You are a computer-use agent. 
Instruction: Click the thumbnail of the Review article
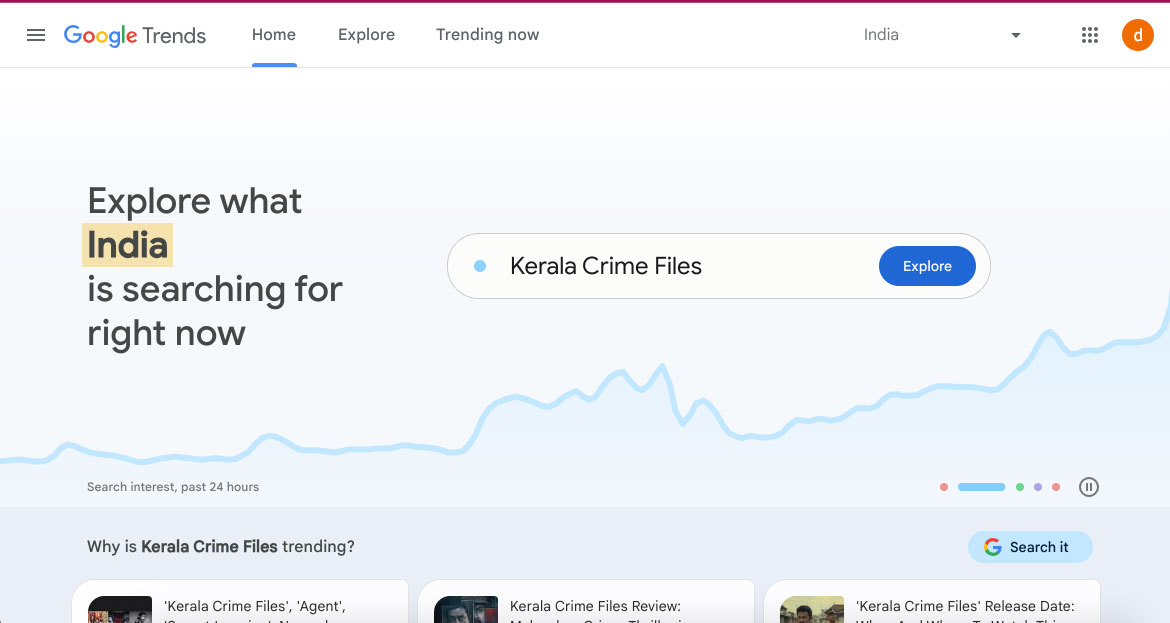466,610
